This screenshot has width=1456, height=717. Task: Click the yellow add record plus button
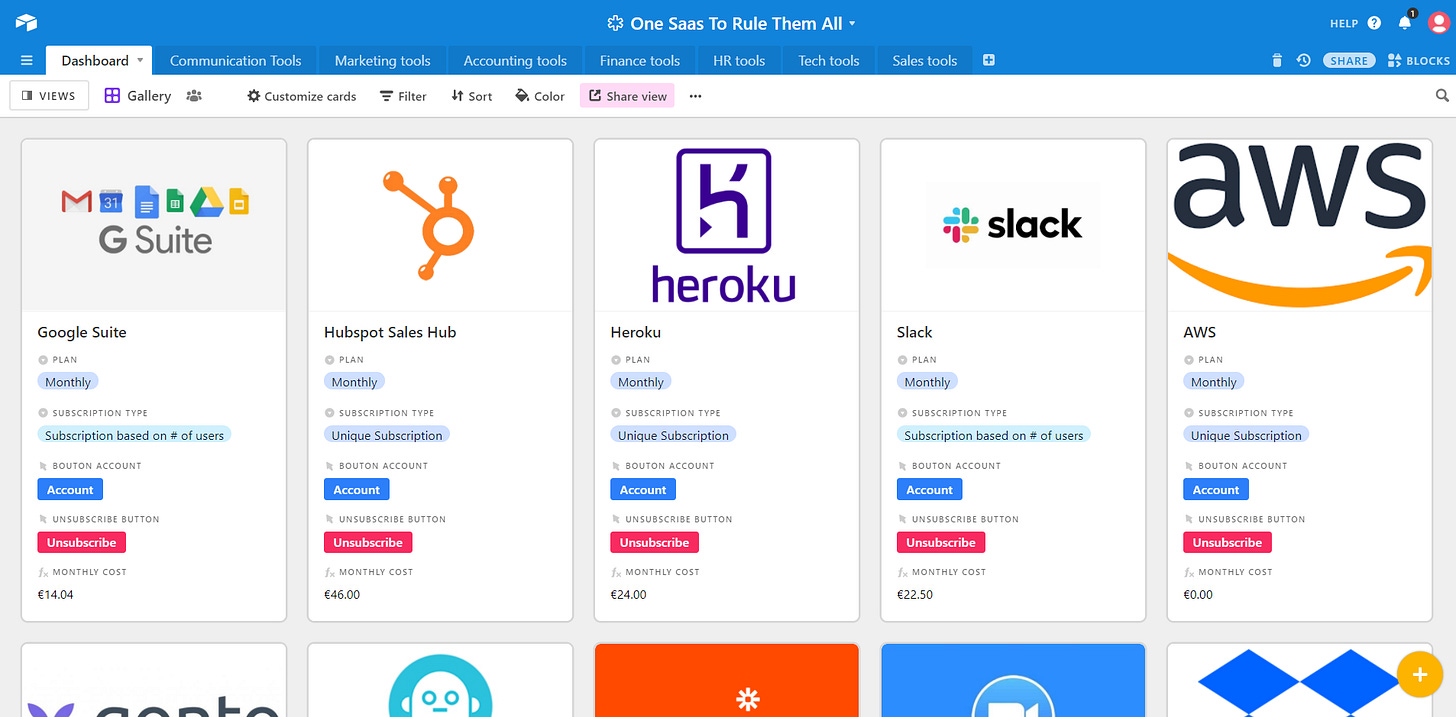[x=1419, y=674]
